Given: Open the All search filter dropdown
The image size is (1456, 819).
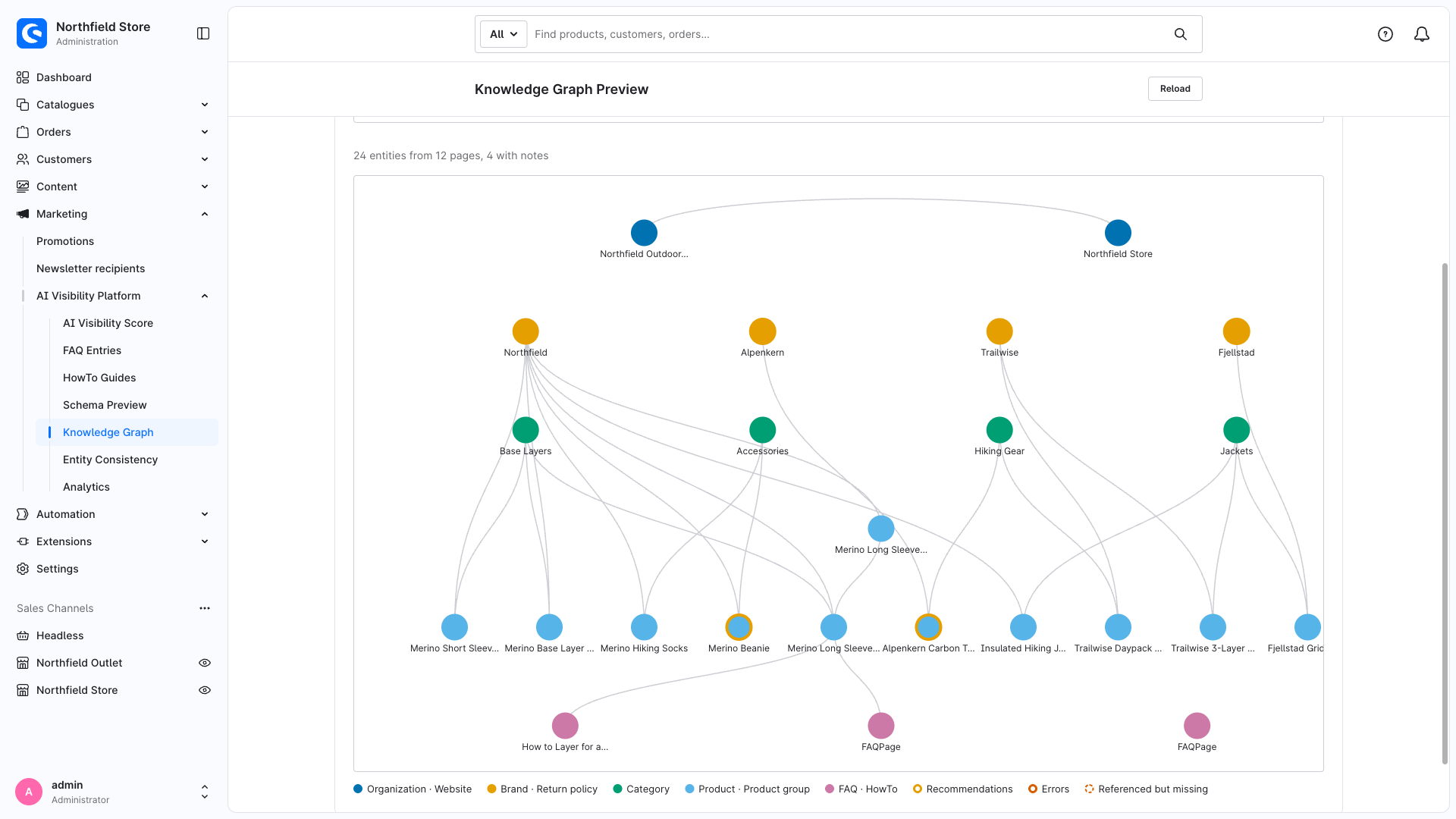Looking at the screenshot, I should (504, 34).
